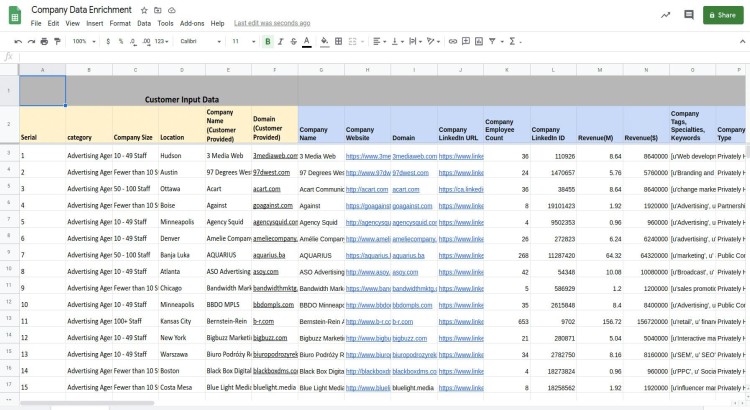Viewport: 750px width, 410px height.
Task: Toggle bold formatting
Action: click(x=268, y=42)
